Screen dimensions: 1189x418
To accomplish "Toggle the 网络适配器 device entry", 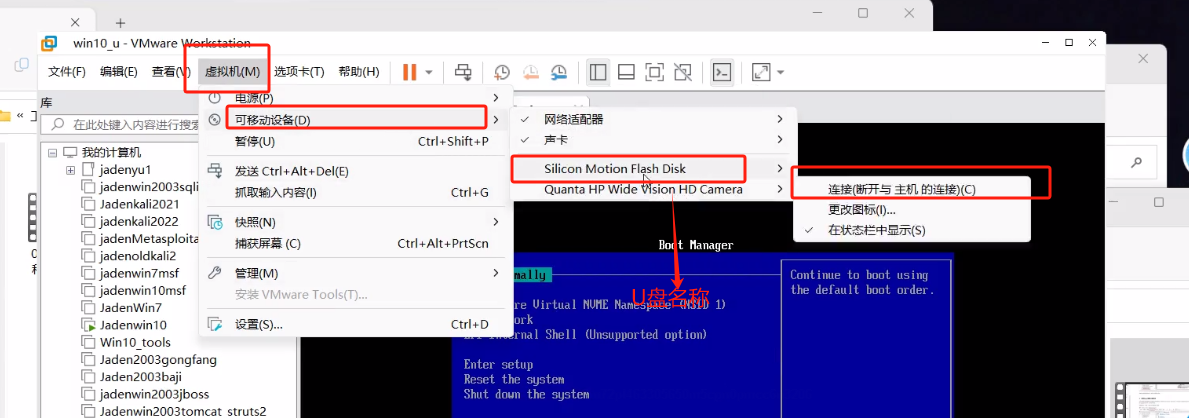I will 654,120.
